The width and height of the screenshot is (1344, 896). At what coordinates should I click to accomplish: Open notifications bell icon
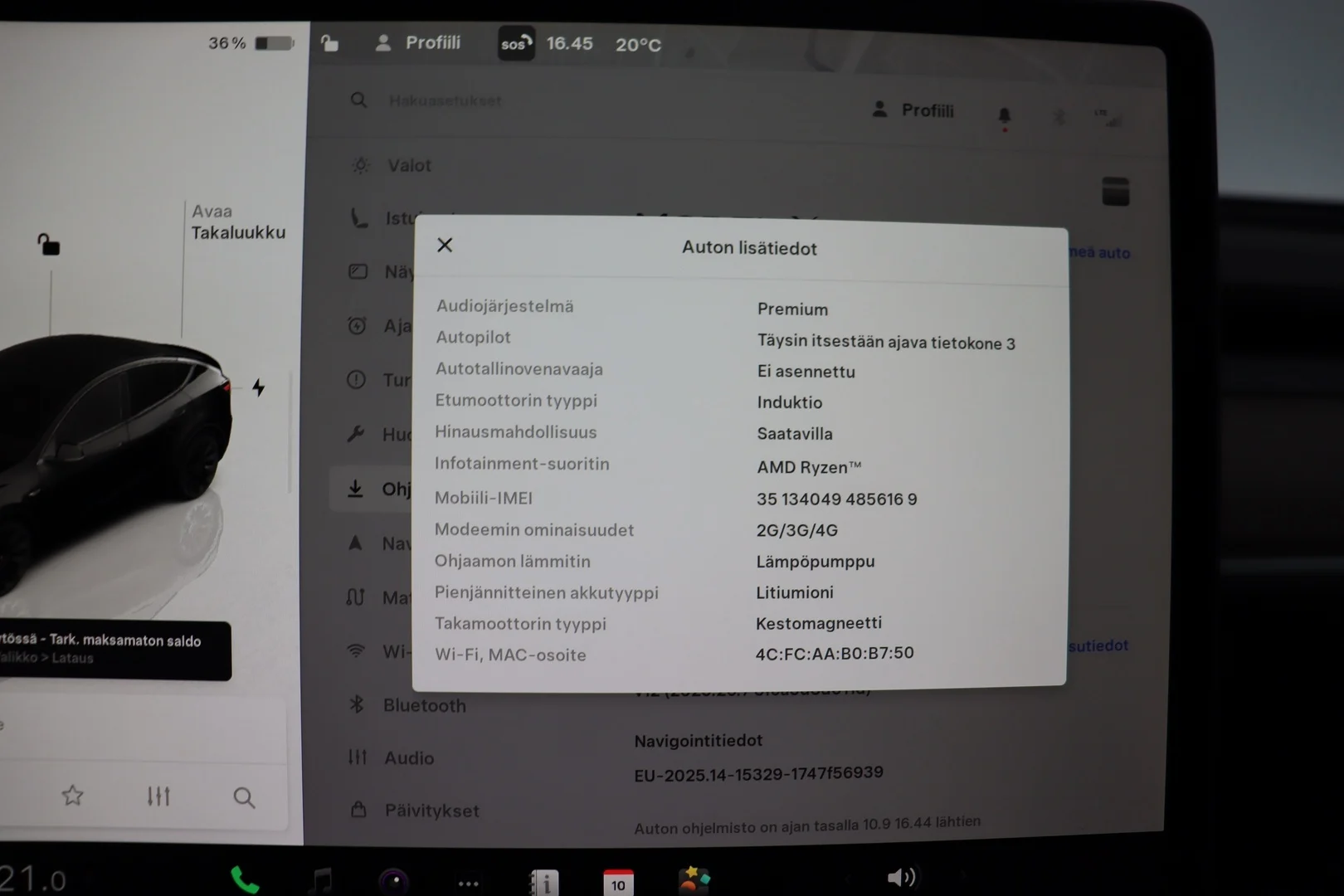pyautogui.click(x=1004, y=116)
